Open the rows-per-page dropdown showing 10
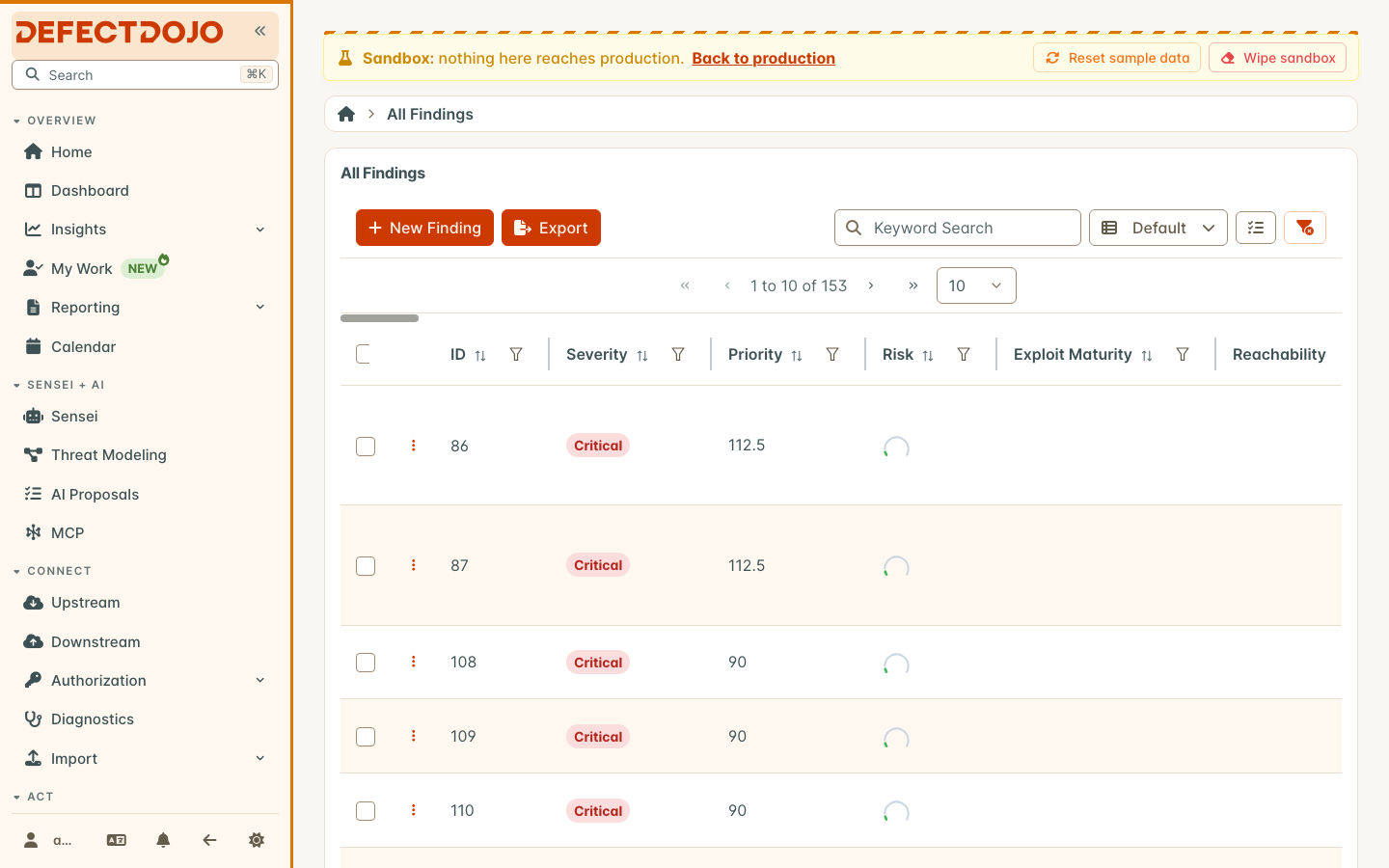 tap(976, 285)
